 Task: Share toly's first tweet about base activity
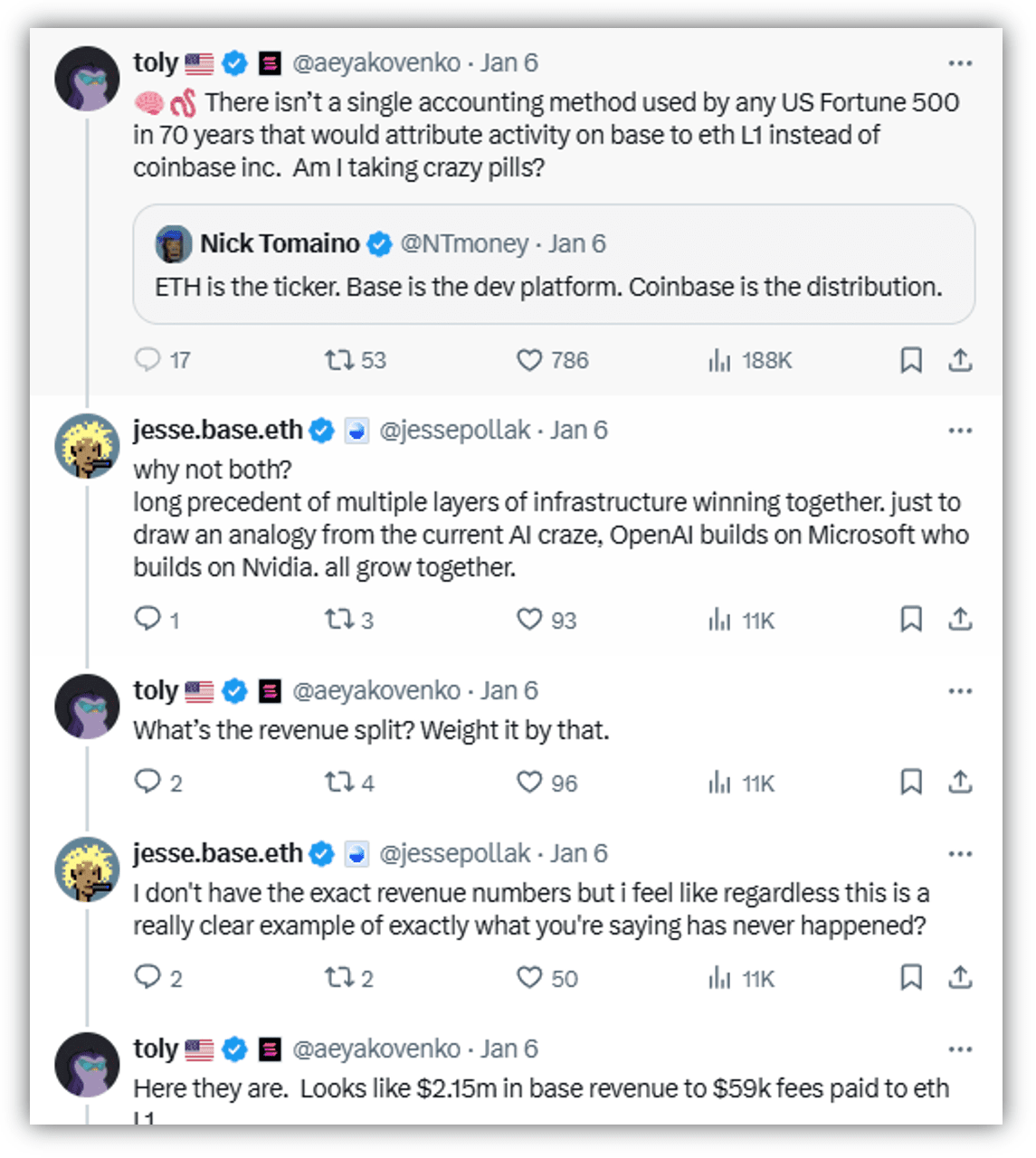point(960,360)
